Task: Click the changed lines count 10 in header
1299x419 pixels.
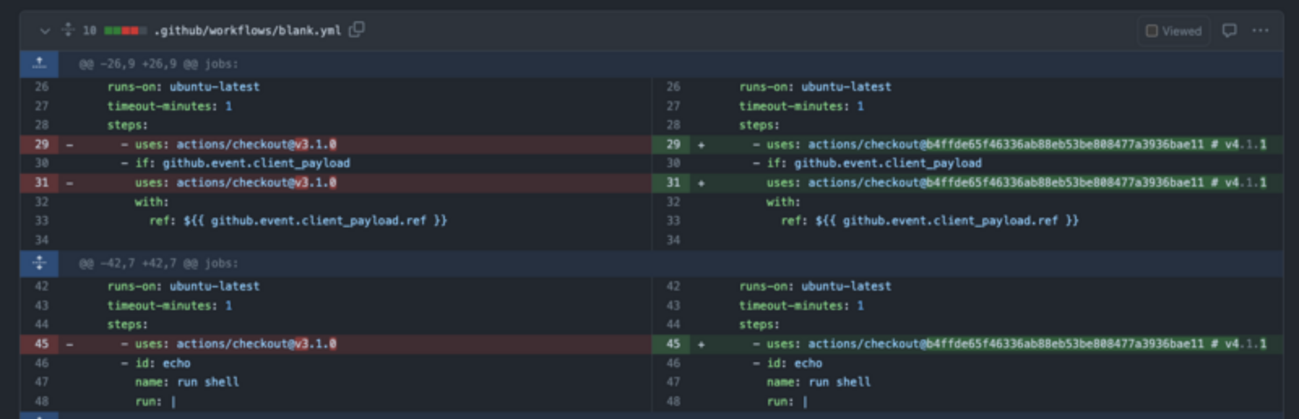Action: point(89,31)
